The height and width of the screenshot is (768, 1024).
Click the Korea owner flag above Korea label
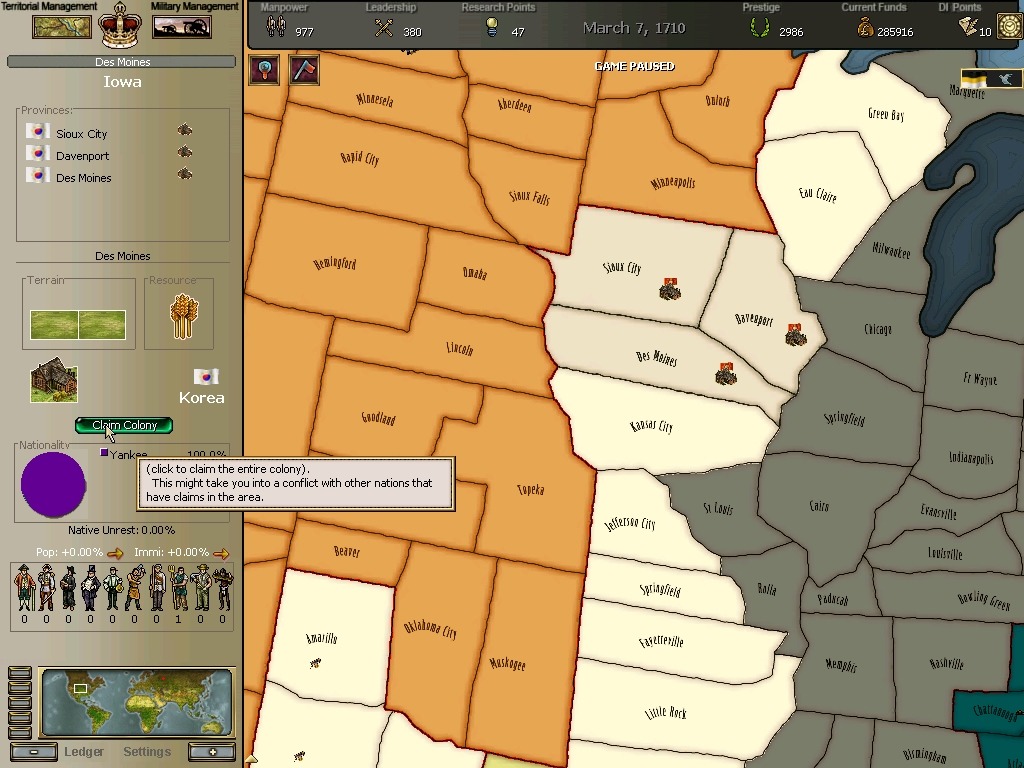(206, 377)
